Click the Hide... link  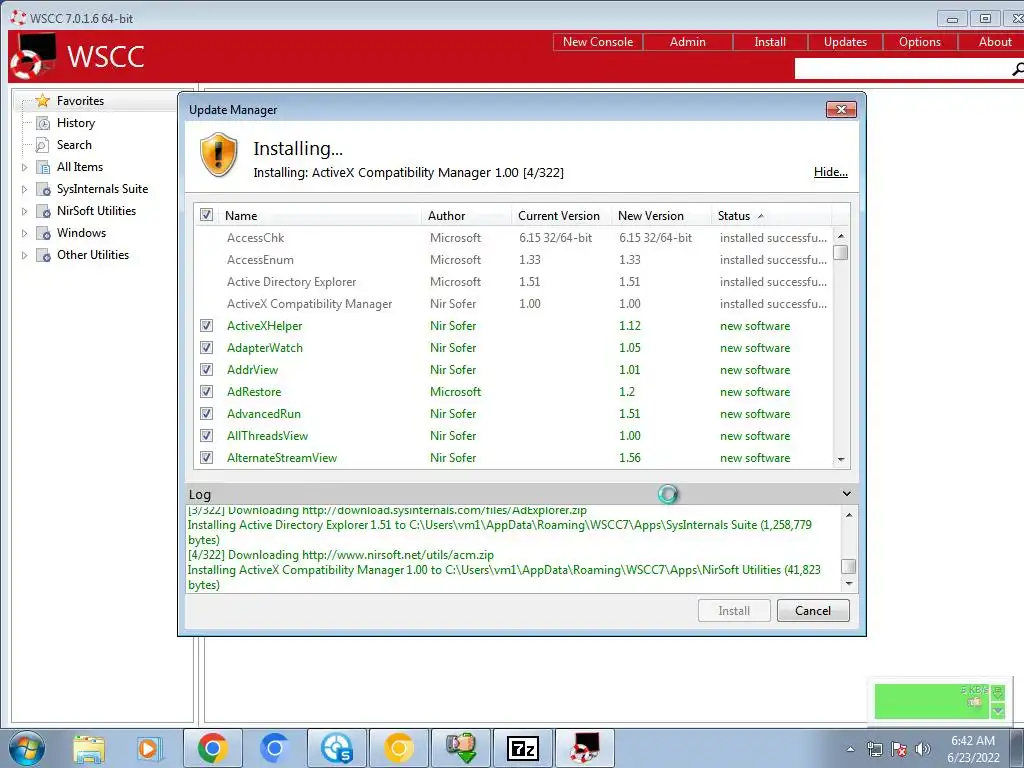pyautogui.click(x=831, y=172)
